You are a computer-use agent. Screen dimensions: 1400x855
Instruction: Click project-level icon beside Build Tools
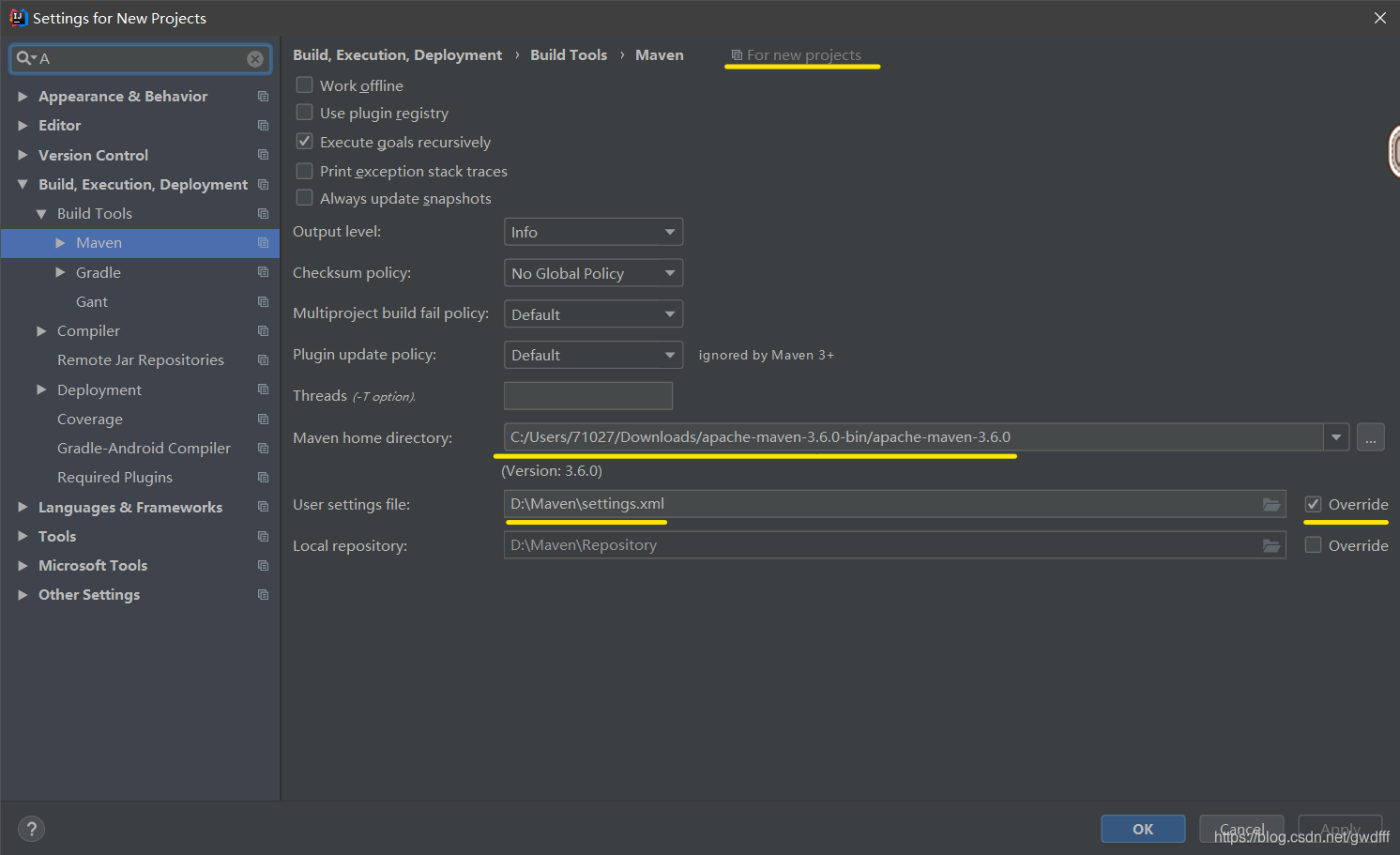(x=263, y=214)
